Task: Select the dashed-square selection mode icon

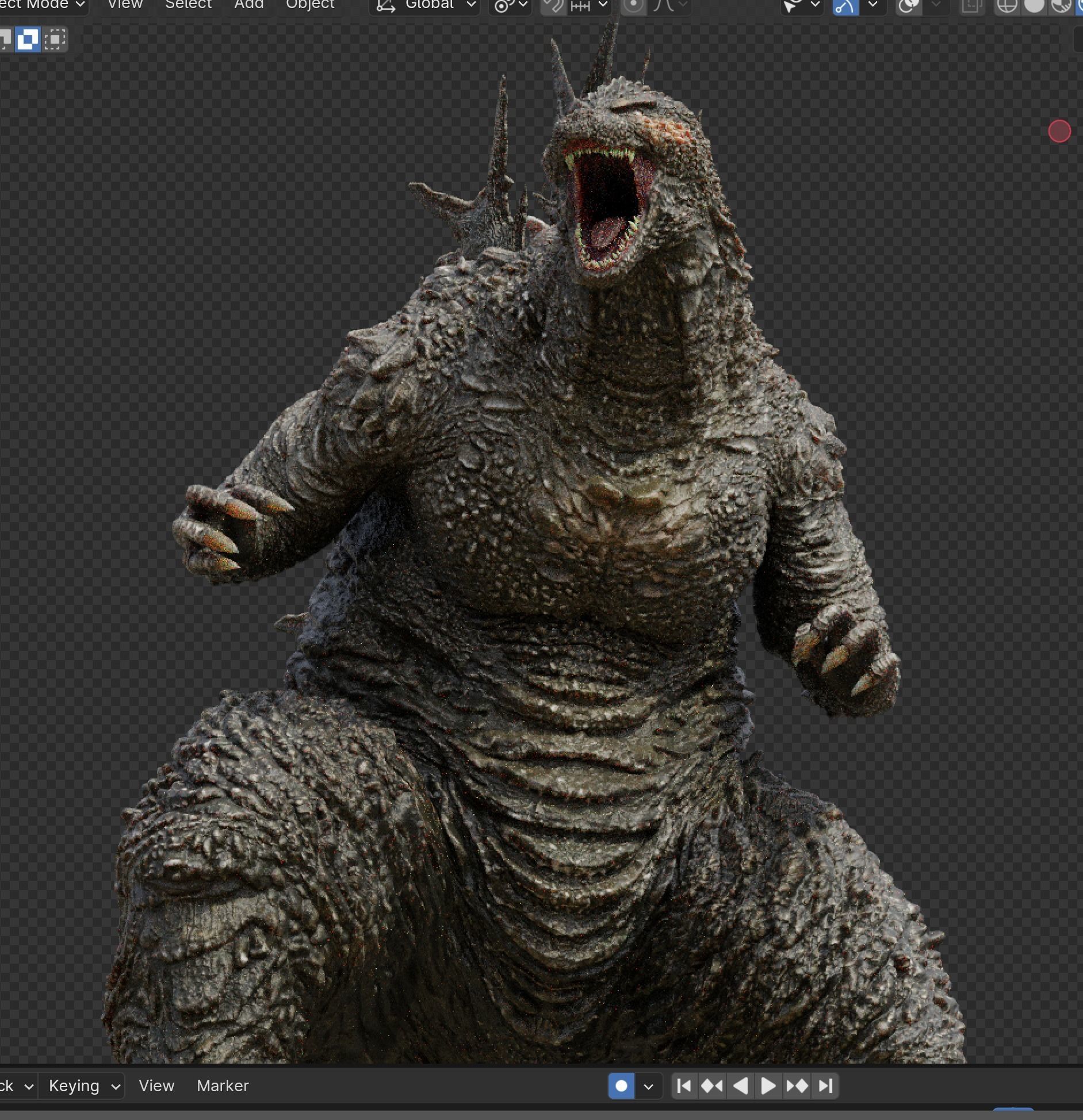Action: click(x=55, y=40)
